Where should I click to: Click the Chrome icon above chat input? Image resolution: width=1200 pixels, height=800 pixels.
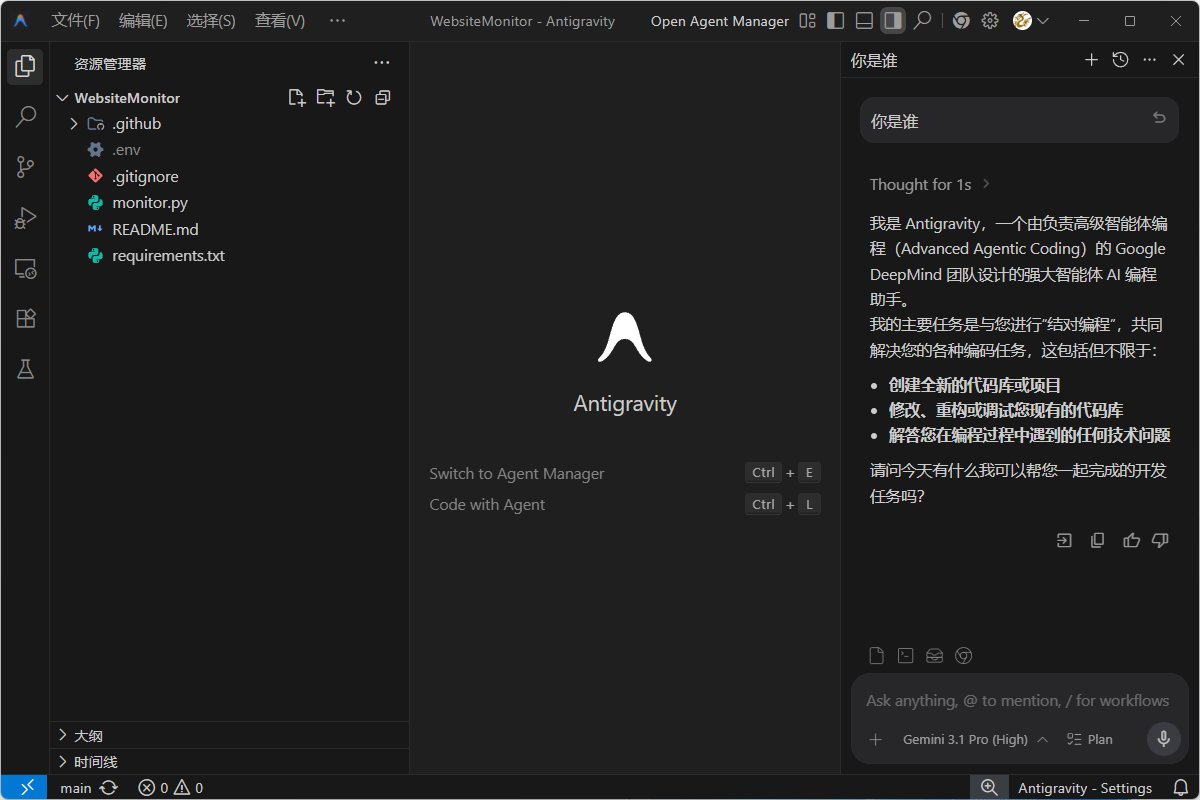(x=964, y=656)
